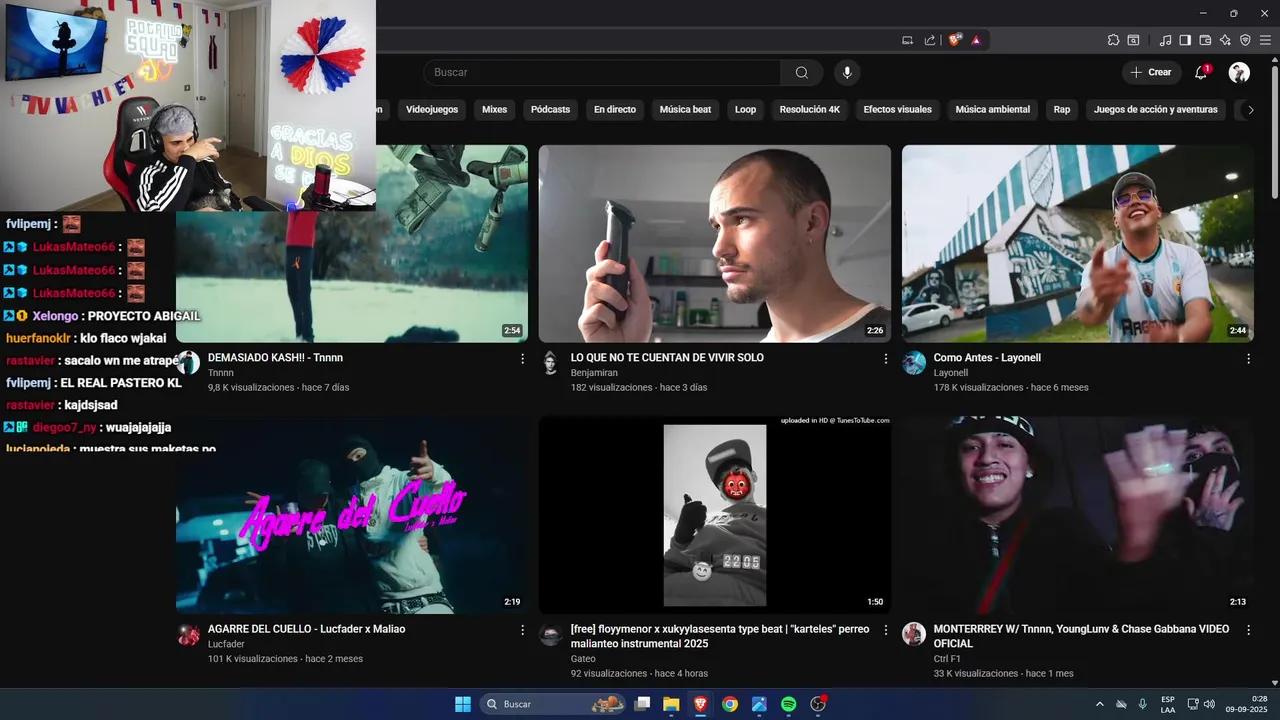1280x720 pixels.
Task: Click the tab search icon in the toolbar
Action: 1133,40
